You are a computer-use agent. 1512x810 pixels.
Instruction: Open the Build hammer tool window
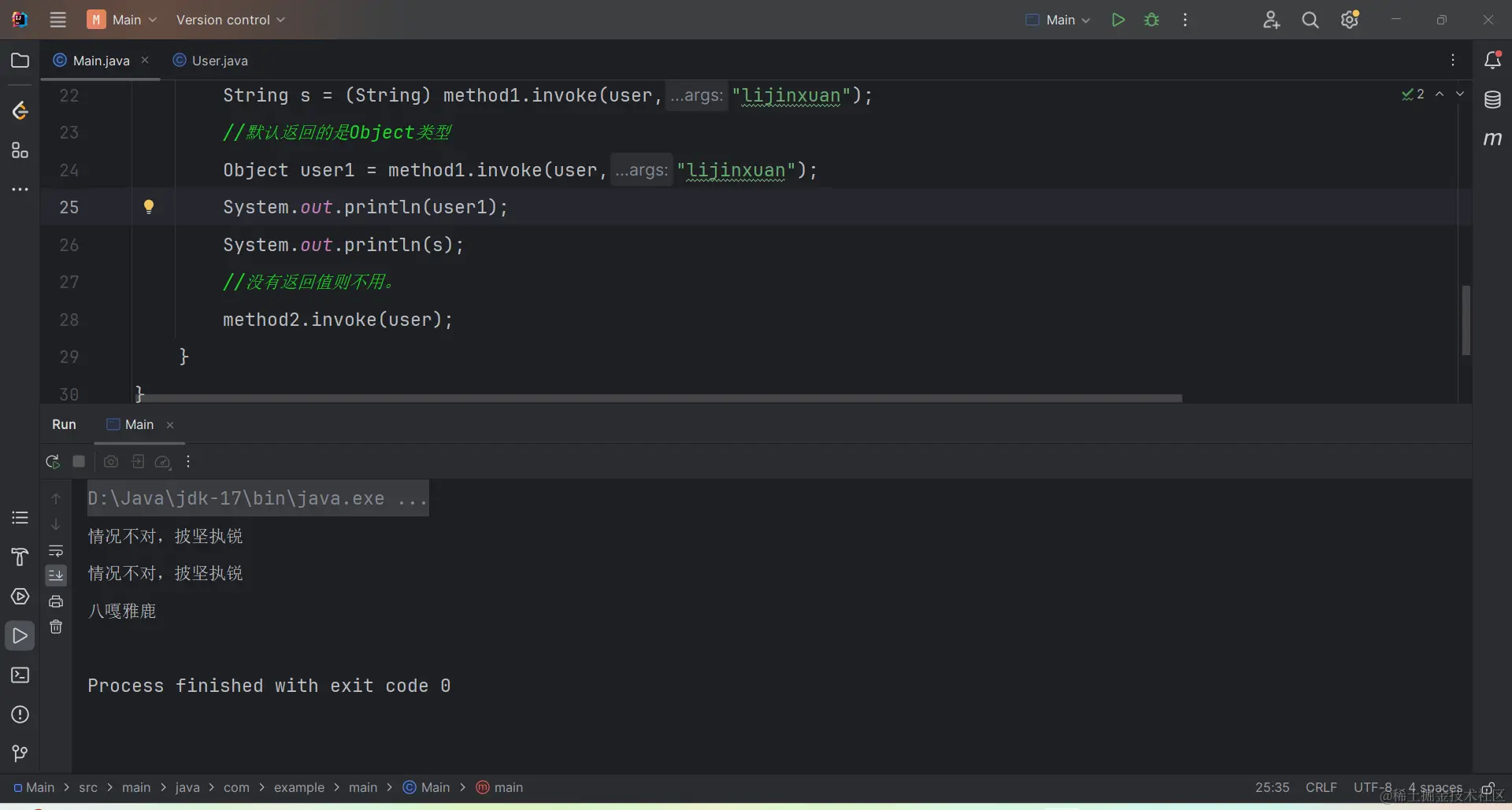click(20, 557)
